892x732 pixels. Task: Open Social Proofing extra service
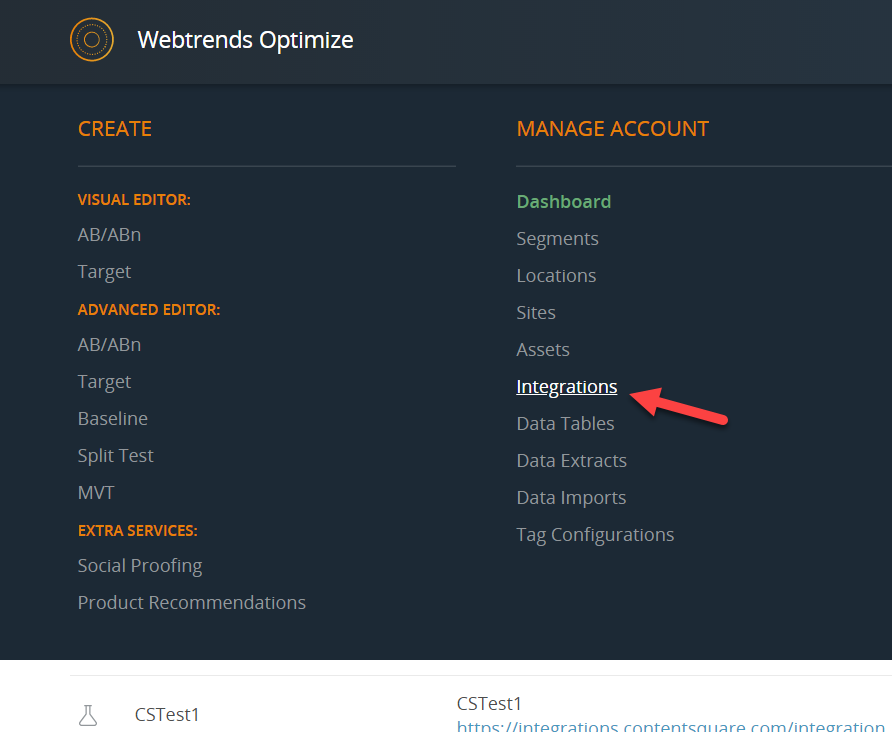pos(140,565)
